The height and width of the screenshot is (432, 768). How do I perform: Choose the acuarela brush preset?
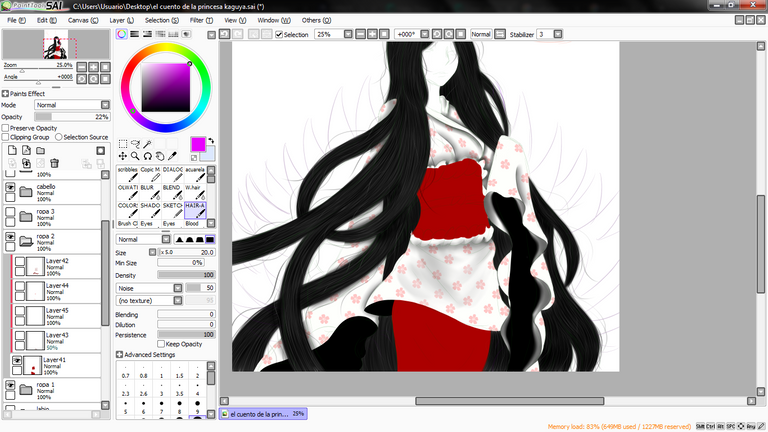click(195, 174)
